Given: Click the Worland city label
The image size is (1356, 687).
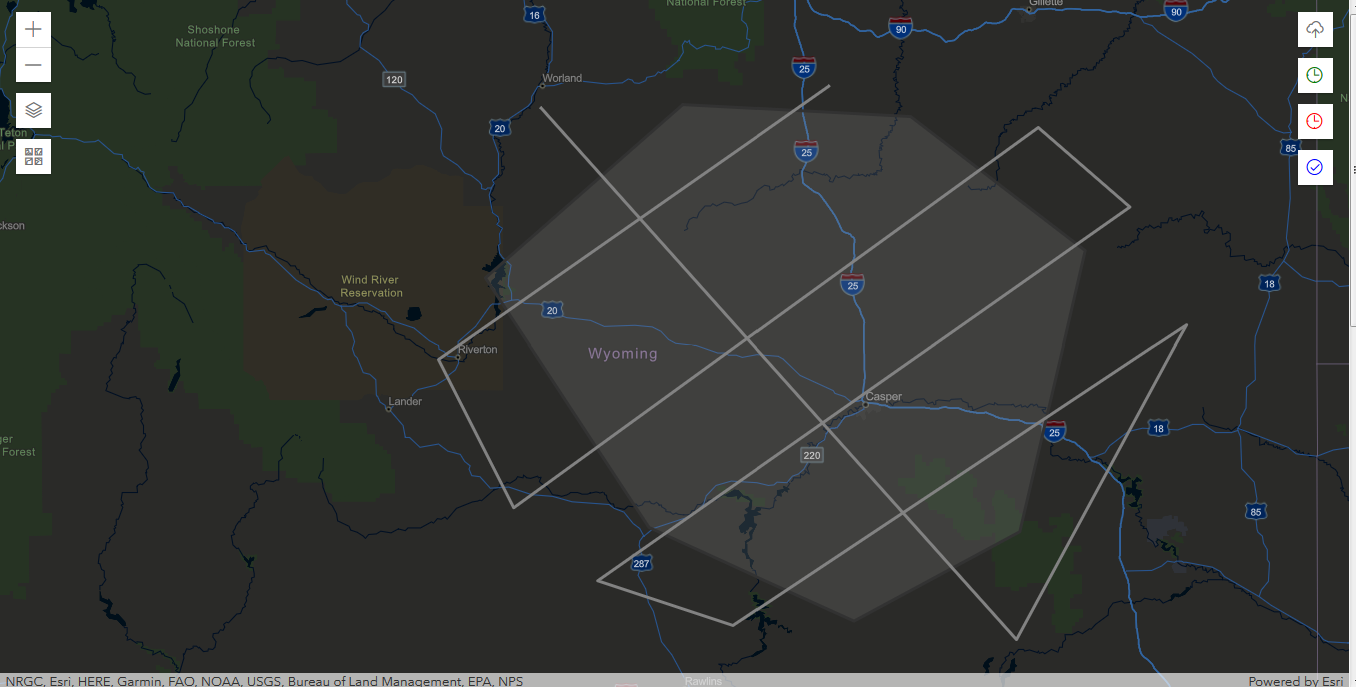Looking at the screenshot, I should [x=562, y=78].
